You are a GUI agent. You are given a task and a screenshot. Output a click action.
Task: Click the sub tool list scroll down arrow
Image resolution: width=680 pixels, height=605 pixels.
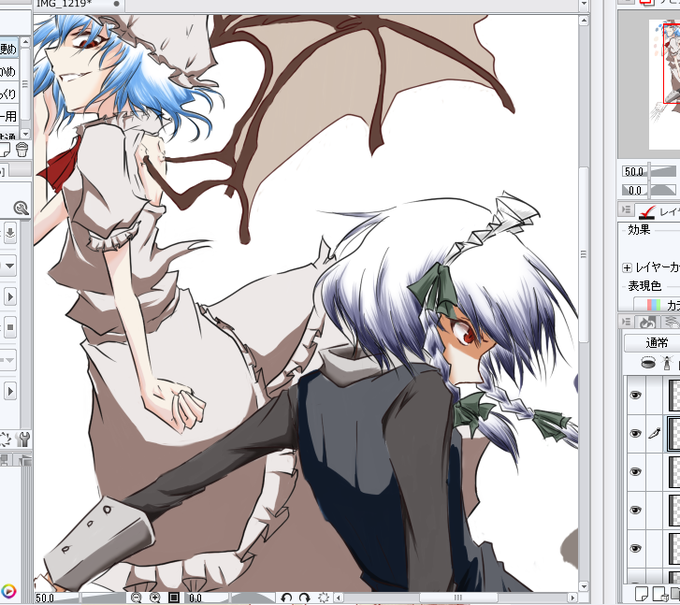click(x=25, y=134)
